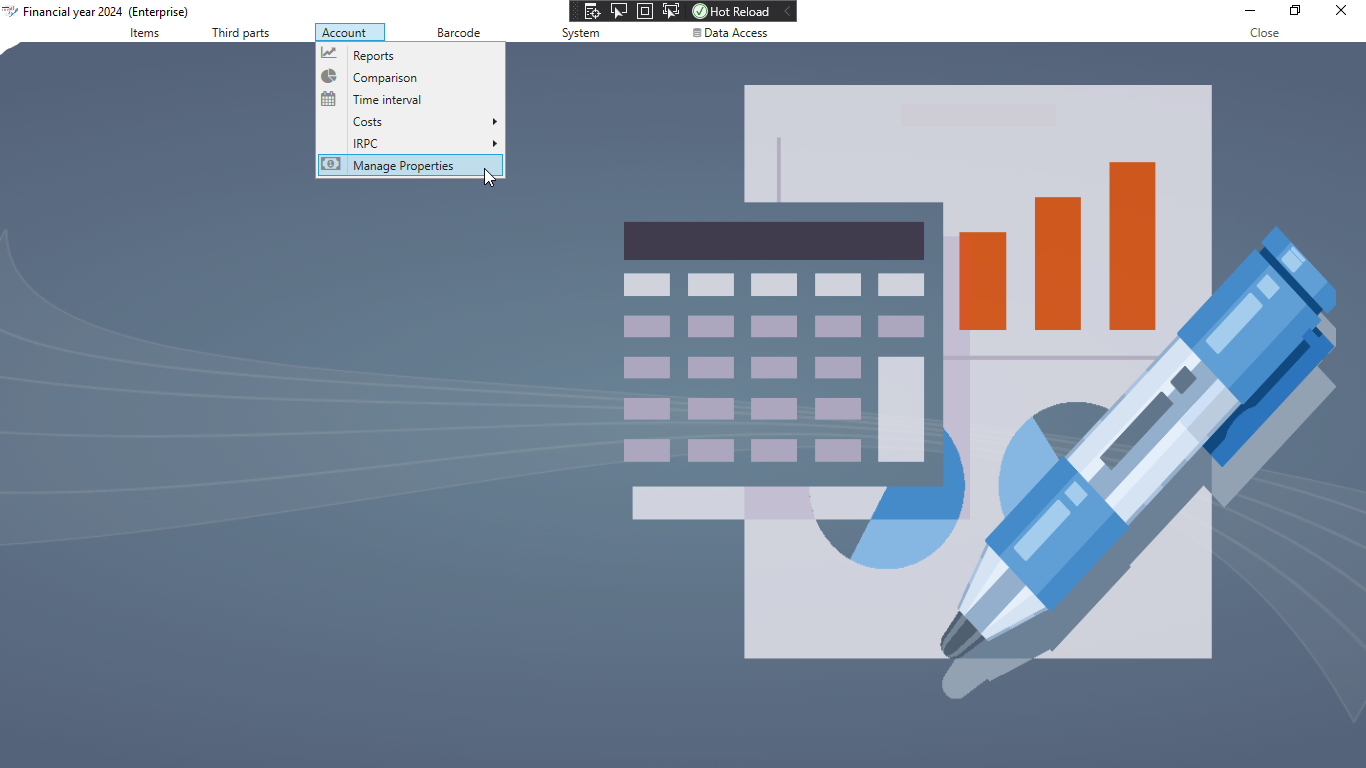This screenshot has width=1366, height=768.
Task: Click the Close text button
Action: [x=1264, y=33]
